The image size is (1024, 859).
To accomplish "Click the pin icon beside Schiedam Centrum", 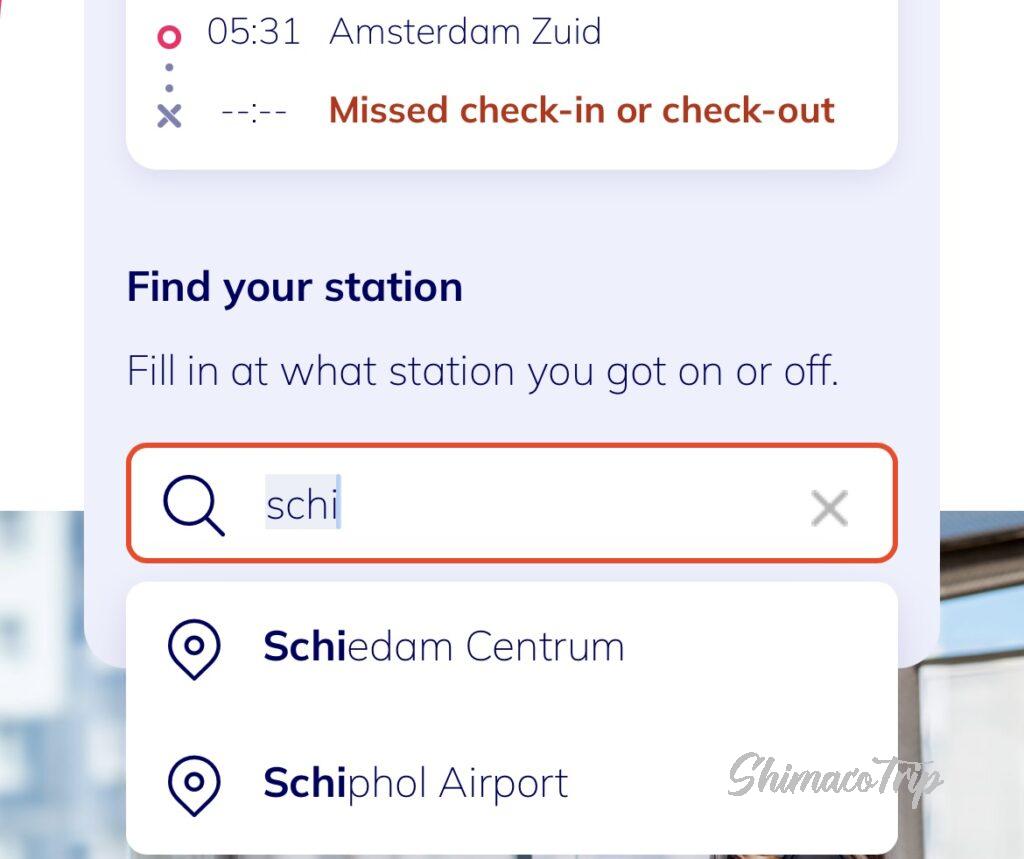I will 194,648.
